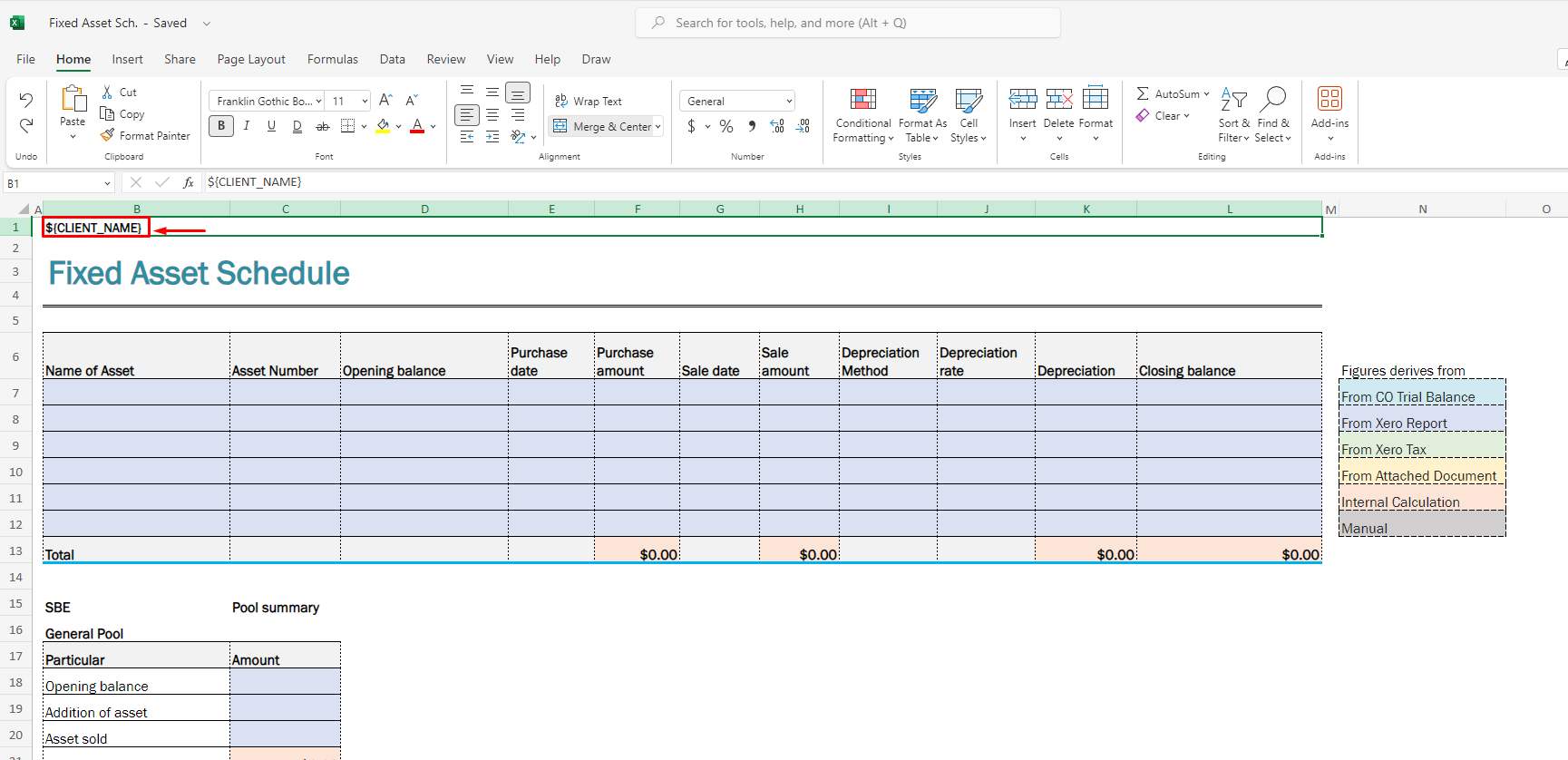Open the General number format dropdown
This screenshot has height=760, width=1568.
click(x=789, y=102)
